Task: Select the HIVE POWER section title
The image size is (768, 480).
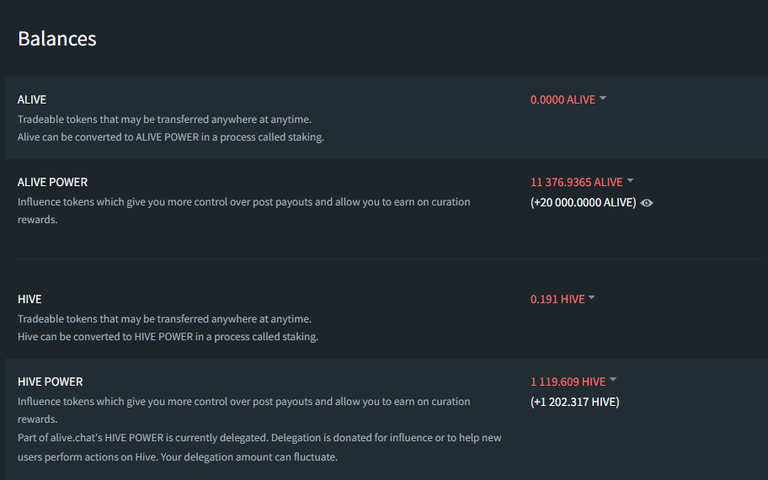Action: coord(50,382)
